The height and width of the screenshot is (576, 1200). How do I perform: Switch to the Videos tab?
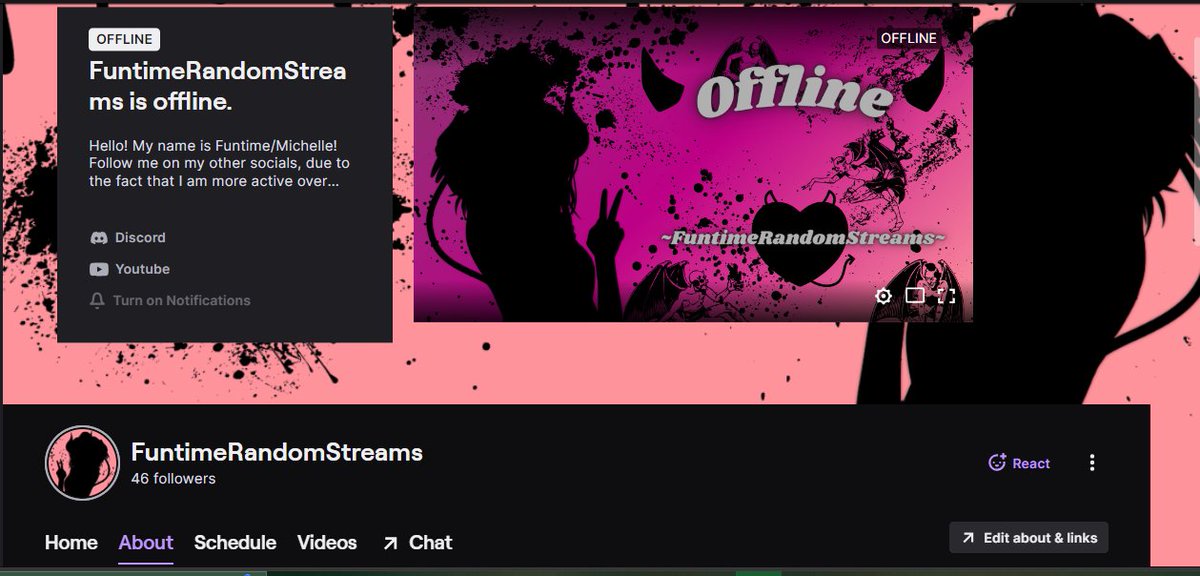tap(327, 543)
